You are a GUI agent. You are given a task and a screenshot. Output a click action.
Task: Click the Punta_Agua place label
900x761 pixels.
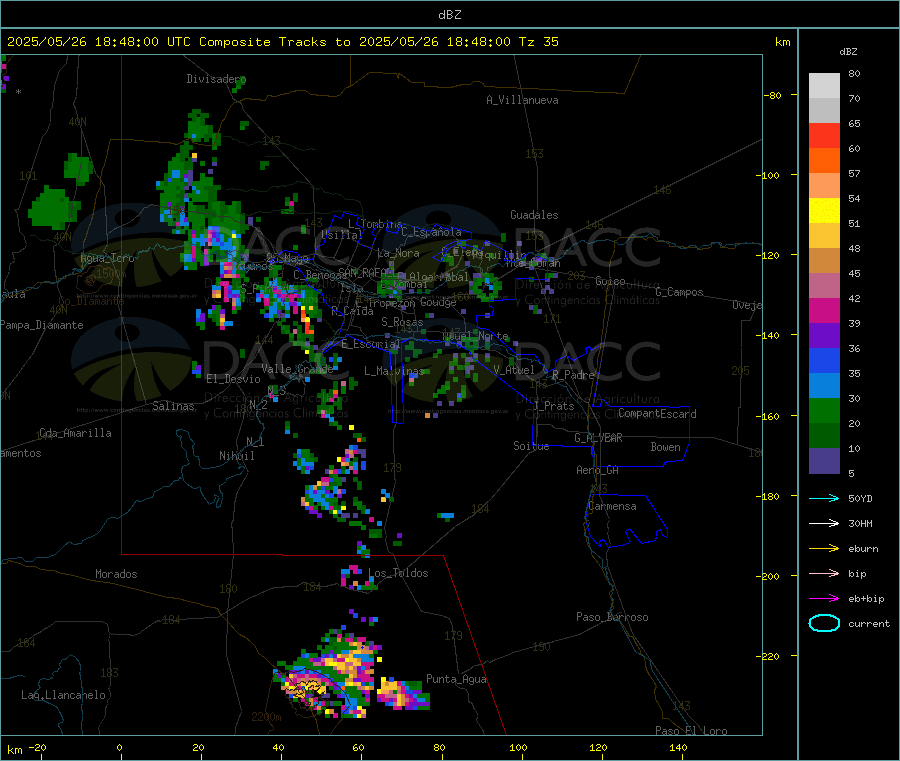(x=456, y=679)
